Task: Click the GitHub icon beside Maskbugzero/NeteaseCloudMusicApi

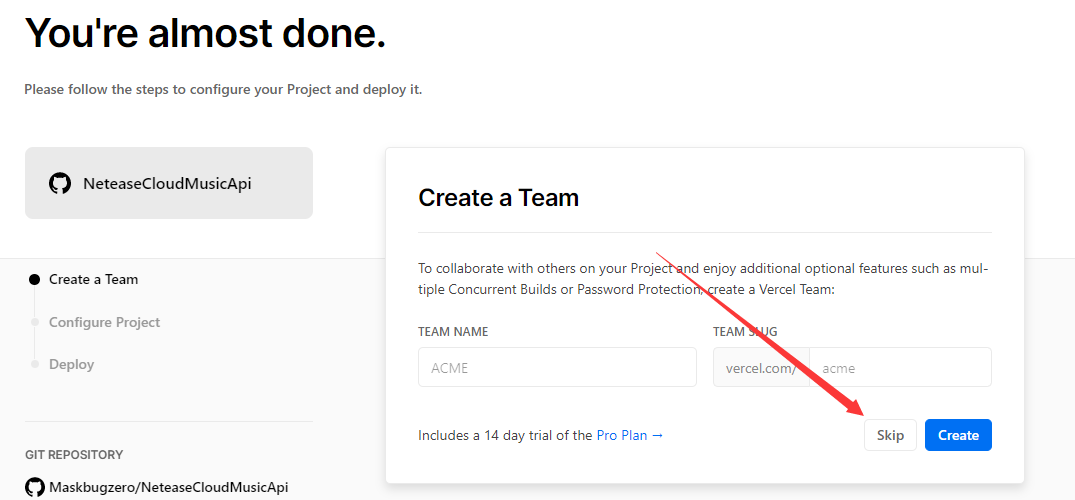Action: coord(35,487)
